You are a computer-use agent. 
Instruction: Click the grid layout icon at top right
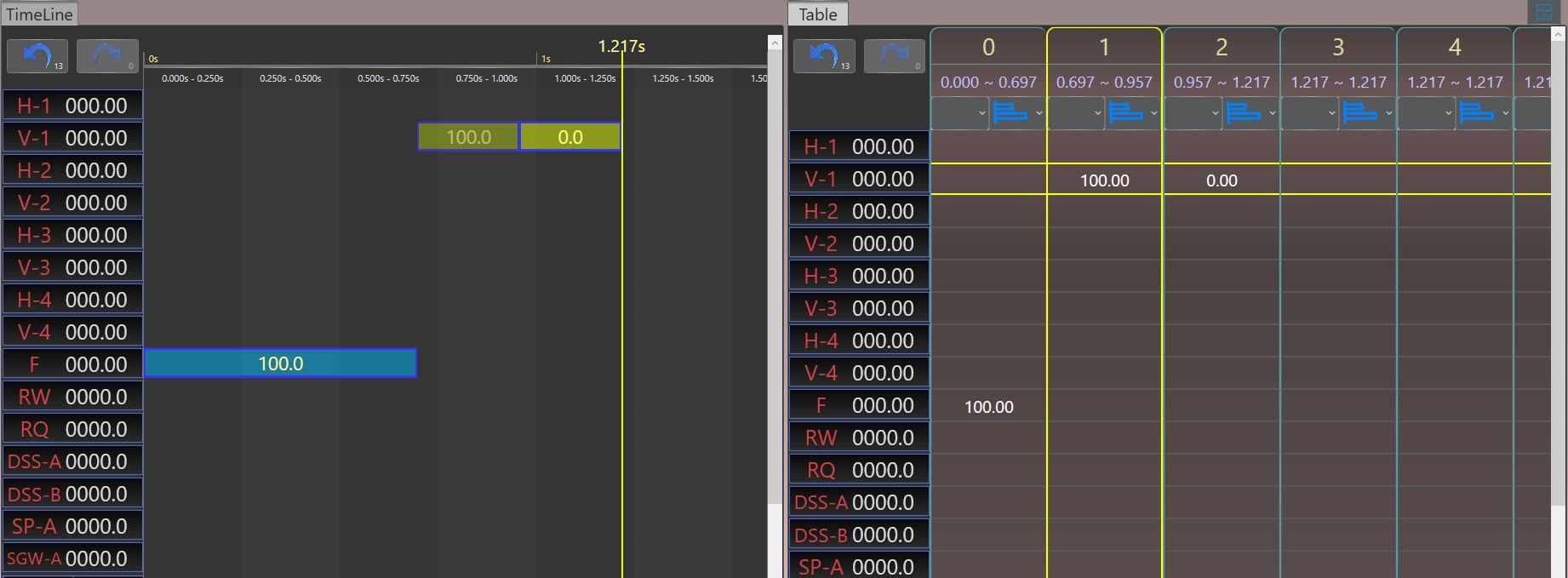click(x=1542, y=12)
